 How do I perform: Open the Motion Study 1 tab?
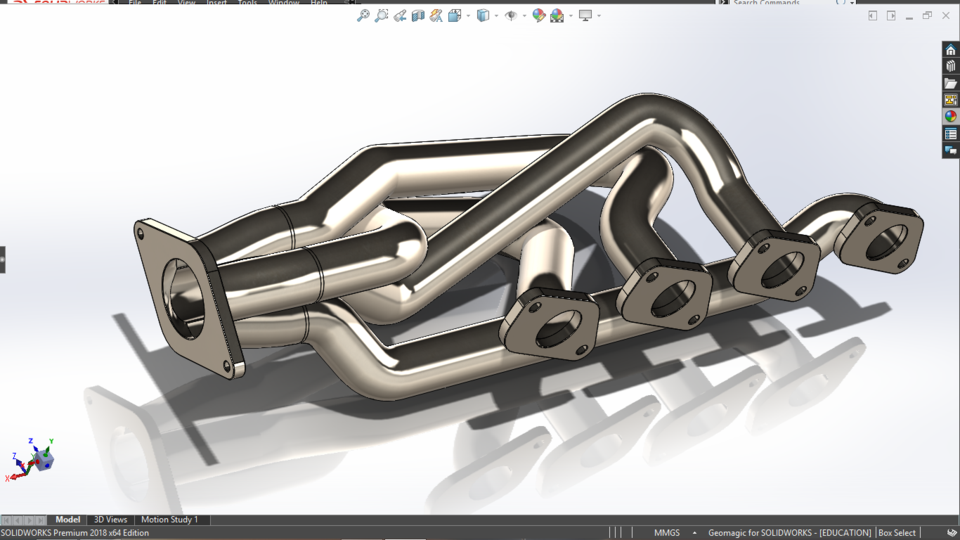(170, 520)
